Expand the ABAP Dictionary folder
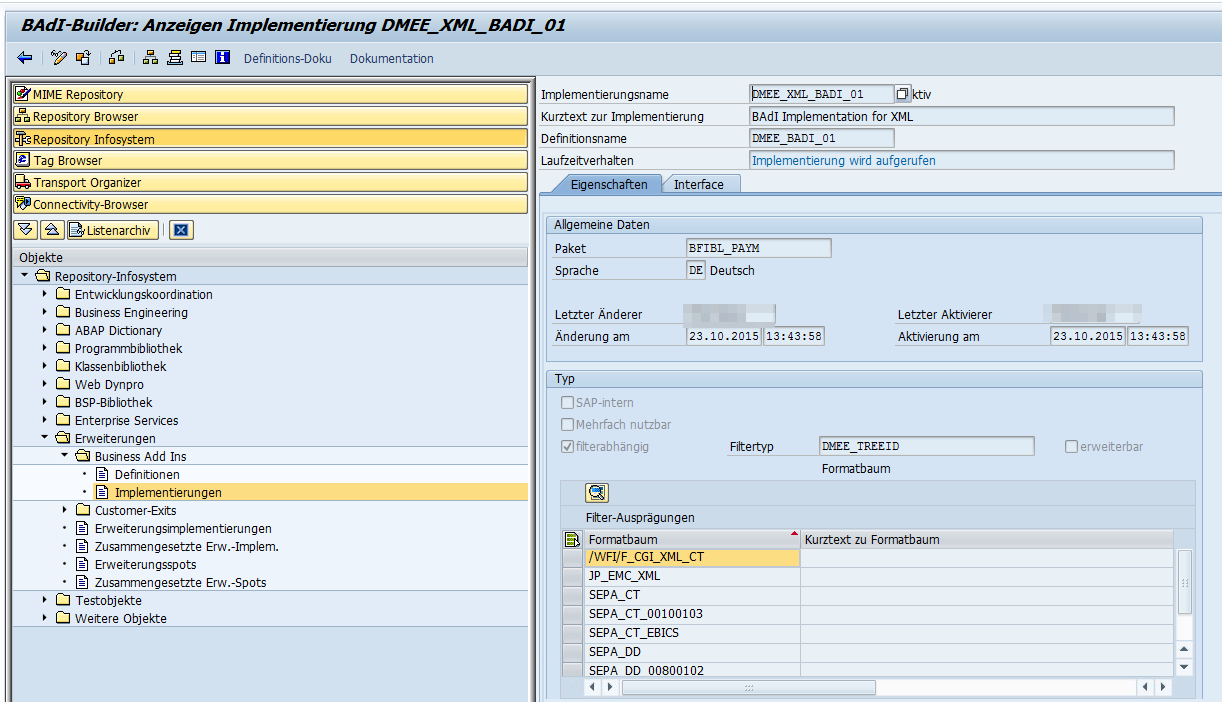This screenshot has width=1222, height=702. coord(45,330)
